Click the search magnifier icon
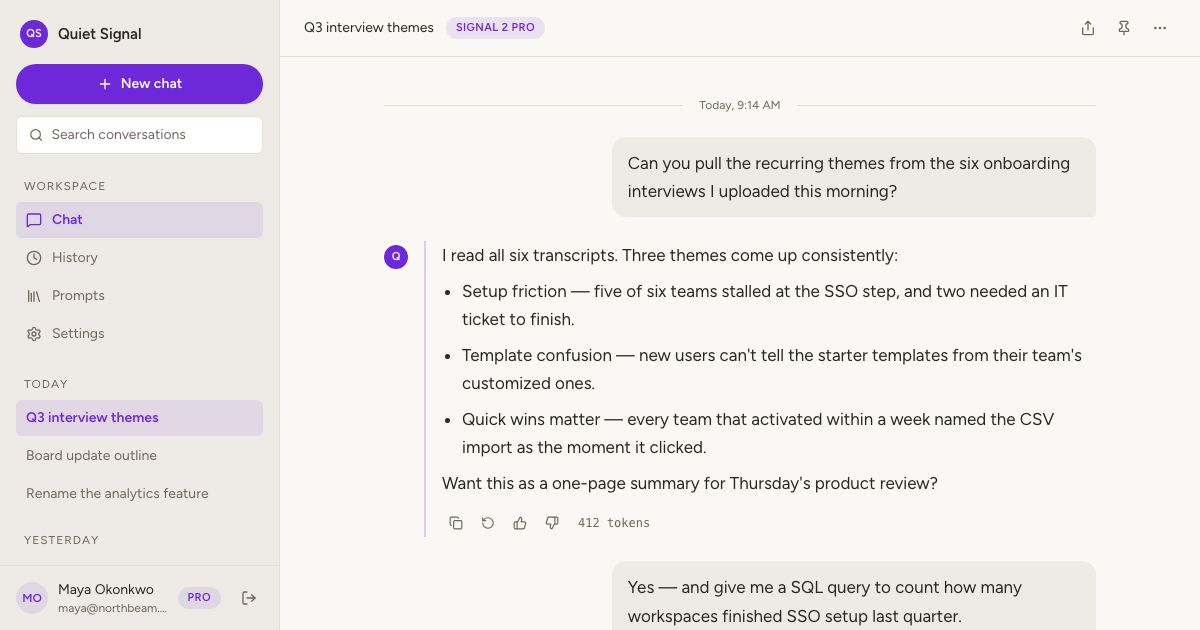1200x630 pixels. coord(36,135)
